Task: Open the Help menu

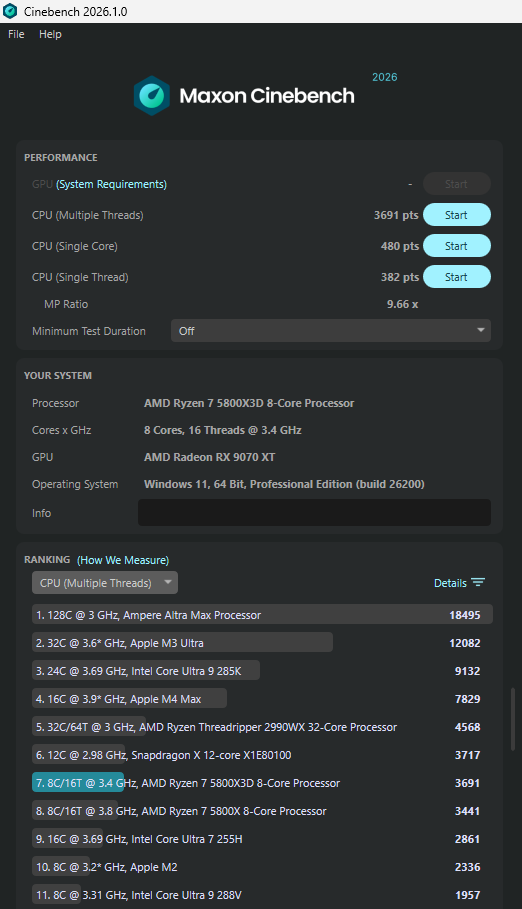Action: coord(50,34)
